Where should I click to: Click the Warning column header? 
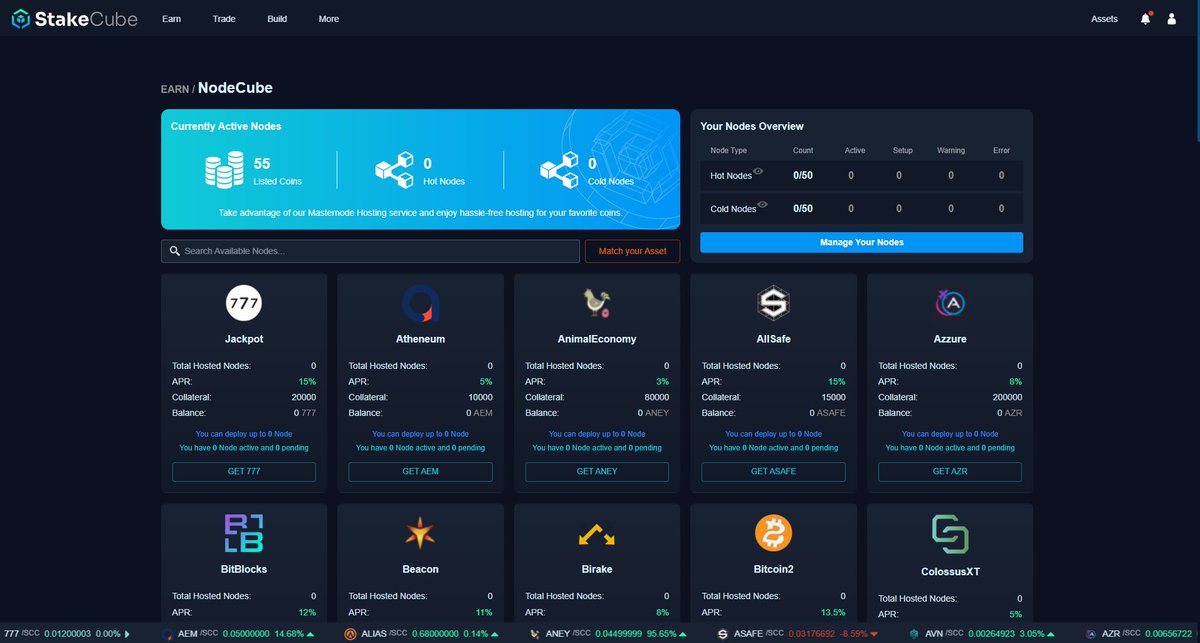pyautogui.click(x=950, y=150)
